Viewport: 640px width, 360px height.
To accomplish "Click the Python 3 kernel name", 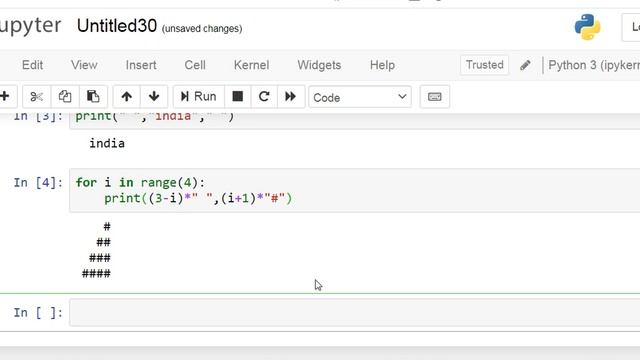I will 594,65.
